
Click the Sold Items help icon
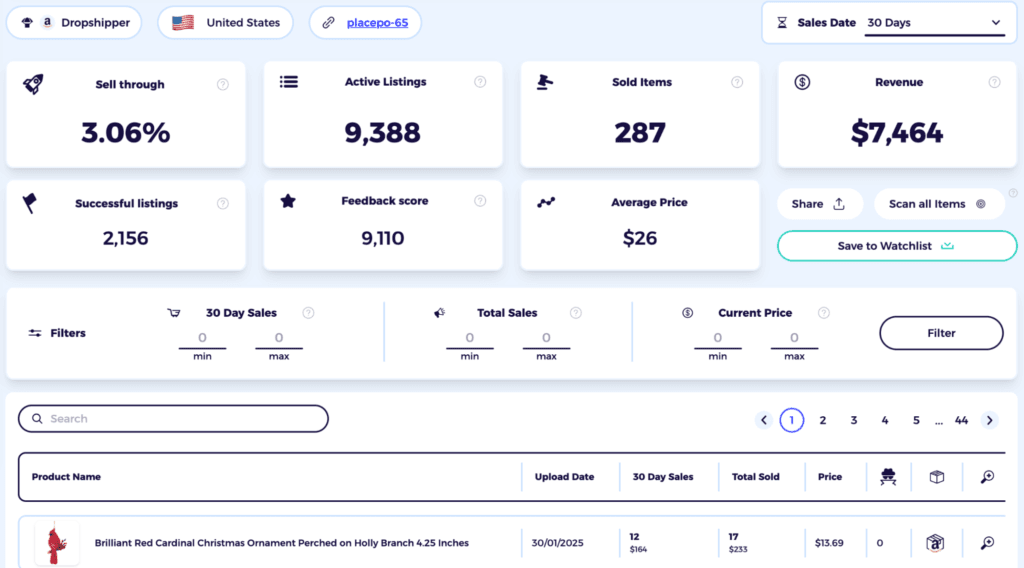click(737, 82)
